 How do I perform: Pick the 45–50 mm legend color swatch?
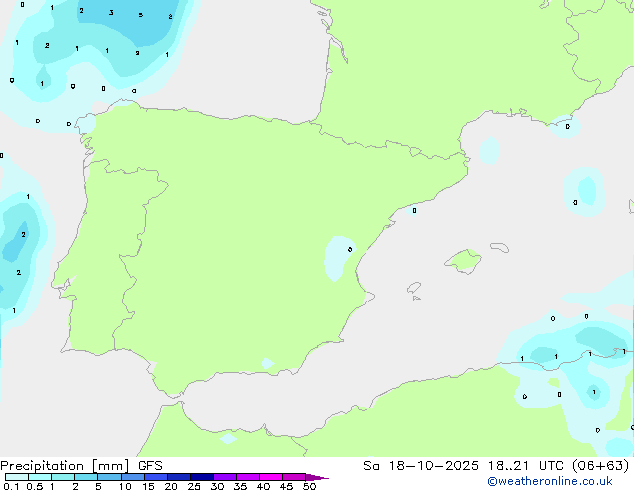294,477
